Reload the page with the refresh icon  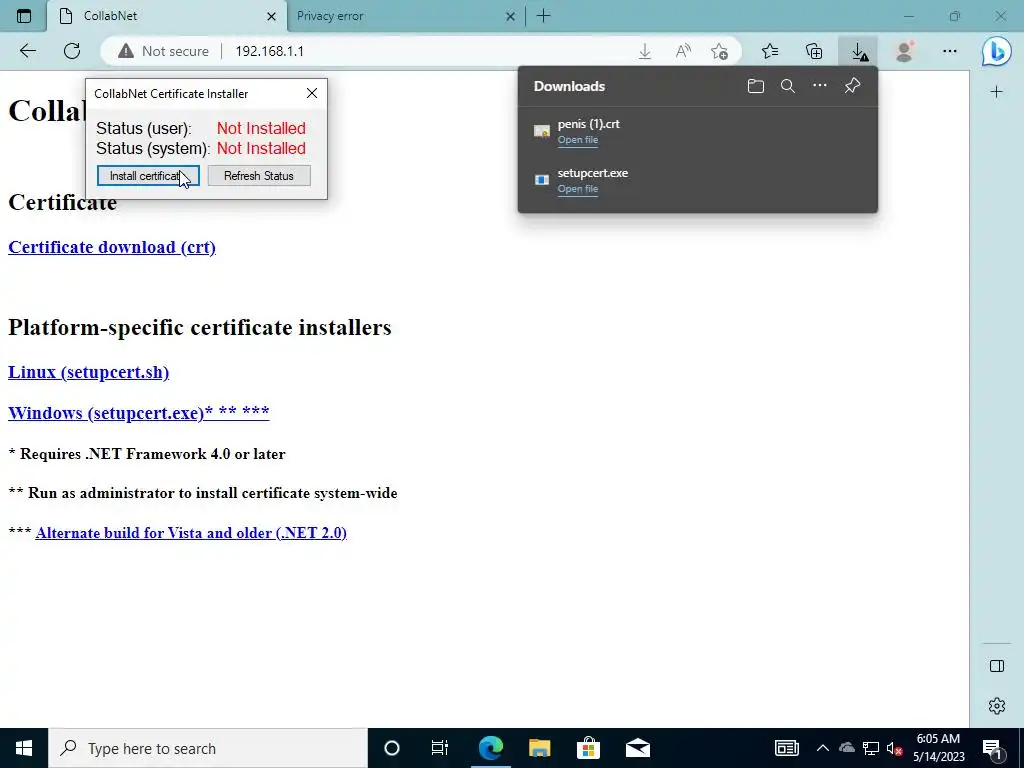coord(72,51)
